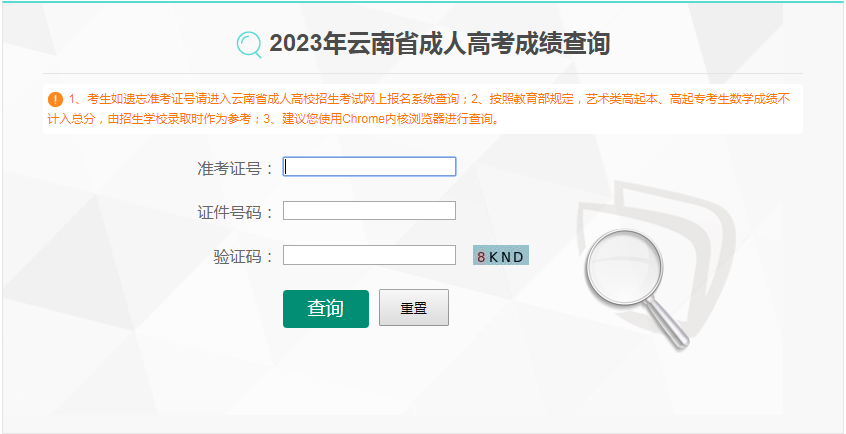The width and height of the screenshot is (846, 434).
Task: Click the red digit 8 in the captcha
Action: coord(481,257)
